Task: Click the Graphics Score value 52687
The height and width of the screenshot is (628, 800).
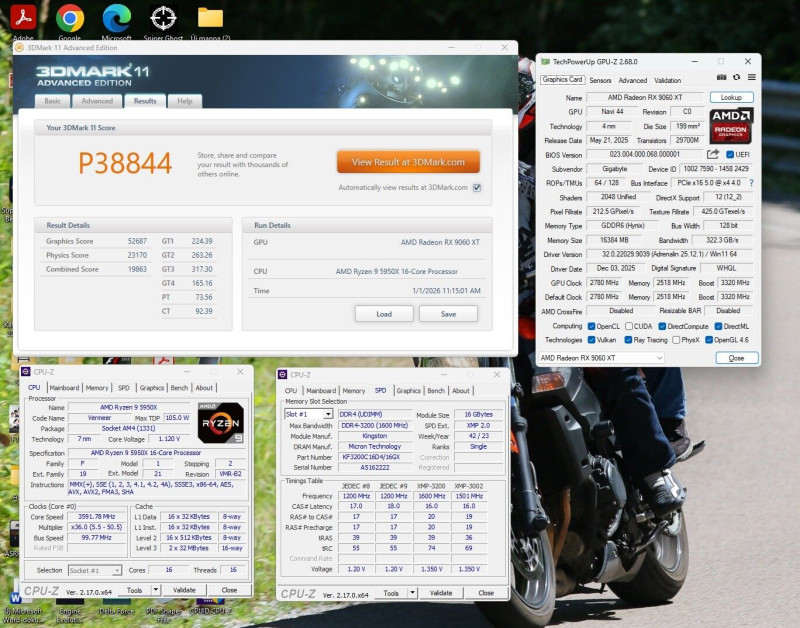Action: tap(137, 241)
